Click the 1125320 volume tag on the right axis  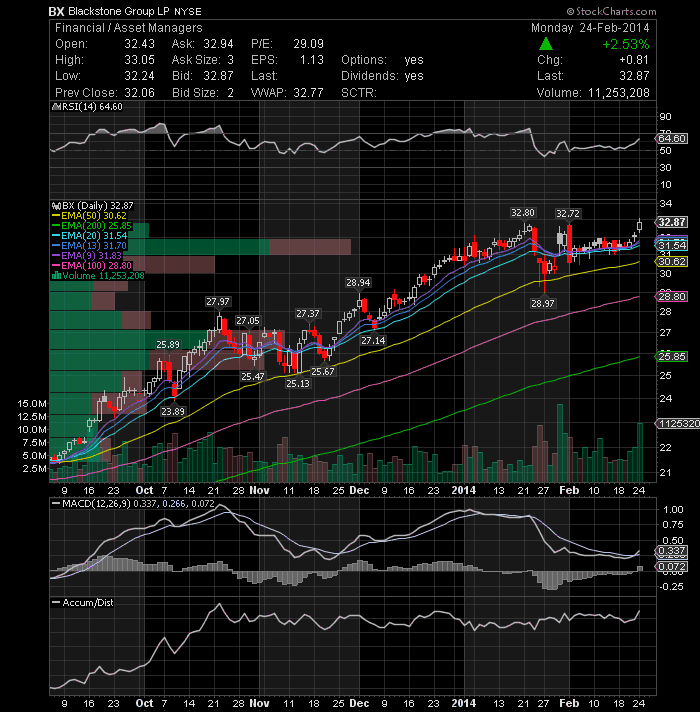pos(678,424)
